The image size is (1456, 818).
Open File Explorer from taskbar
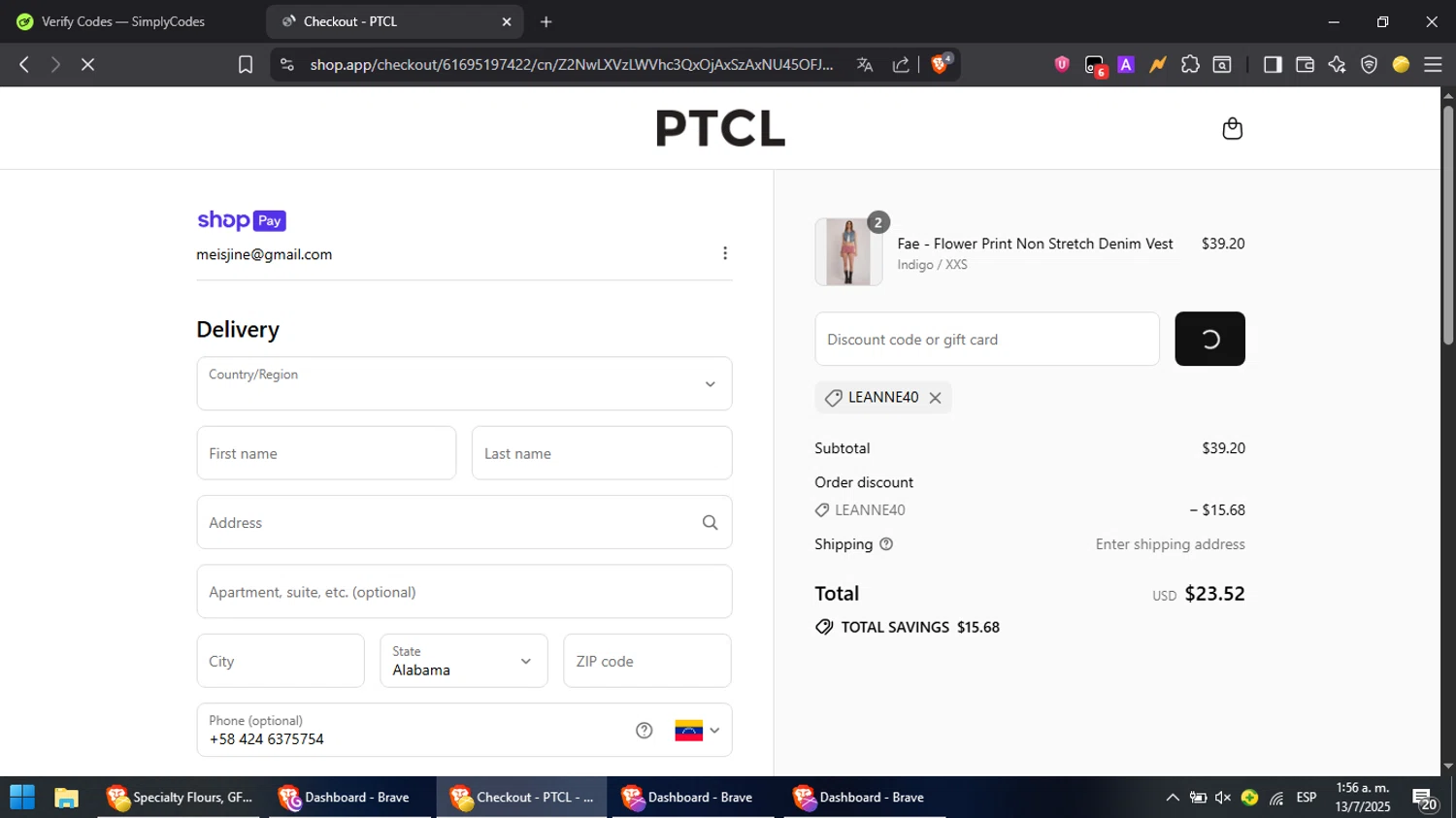[x=66, y=798]
